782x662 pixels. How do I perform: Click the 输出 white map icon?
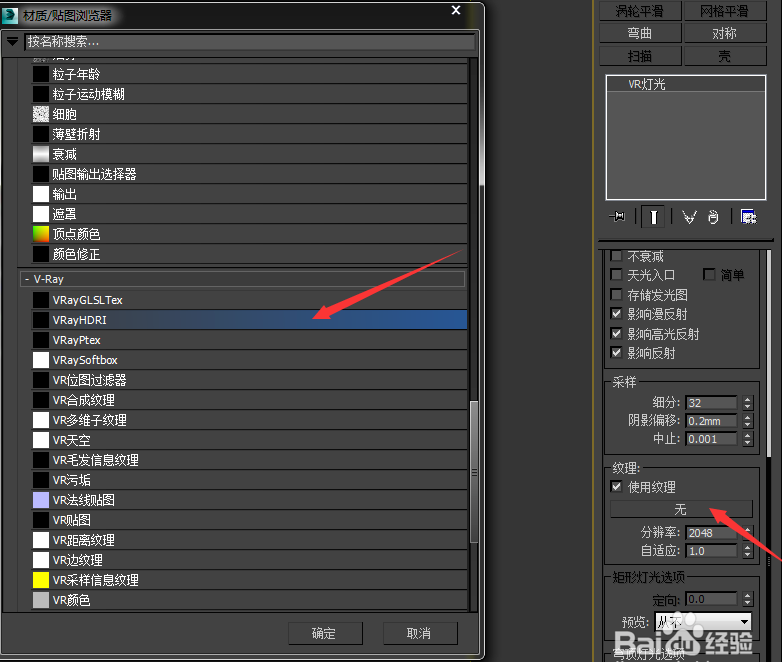pos(41,194)
